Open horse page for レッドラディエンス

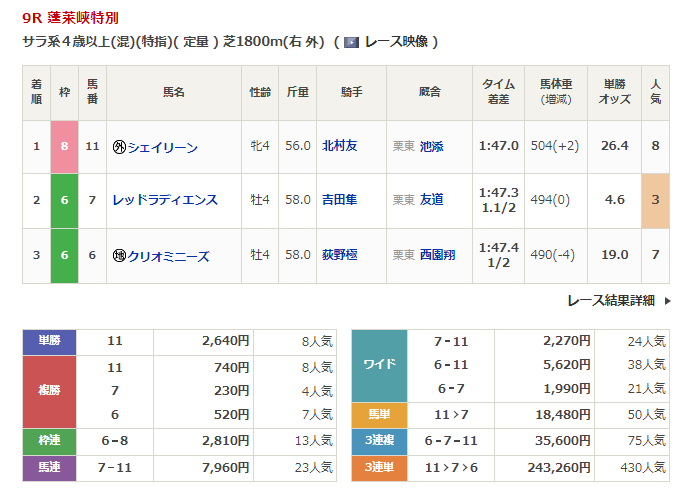point(165,201)
